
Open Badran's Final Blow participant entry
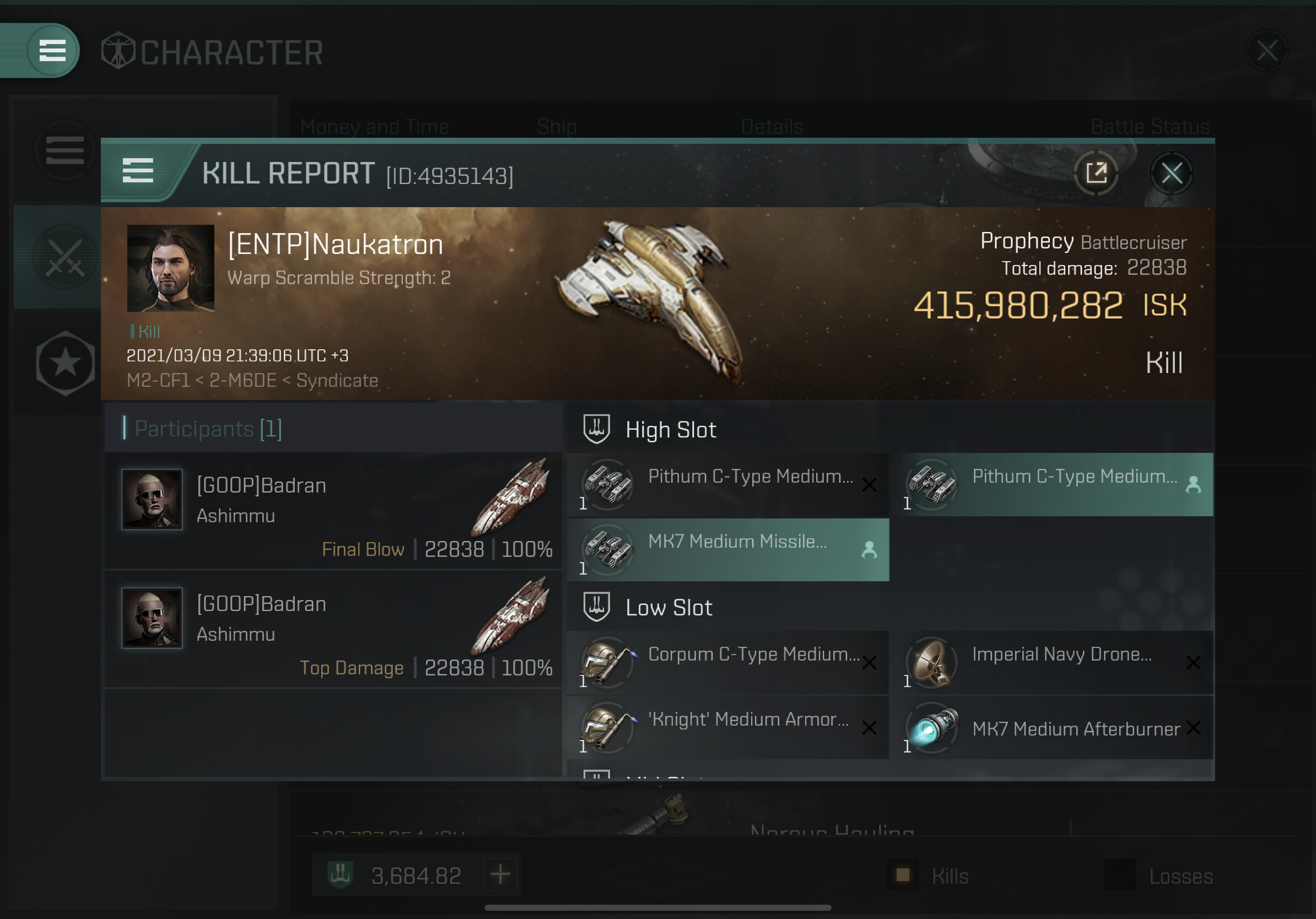point(333,512)
